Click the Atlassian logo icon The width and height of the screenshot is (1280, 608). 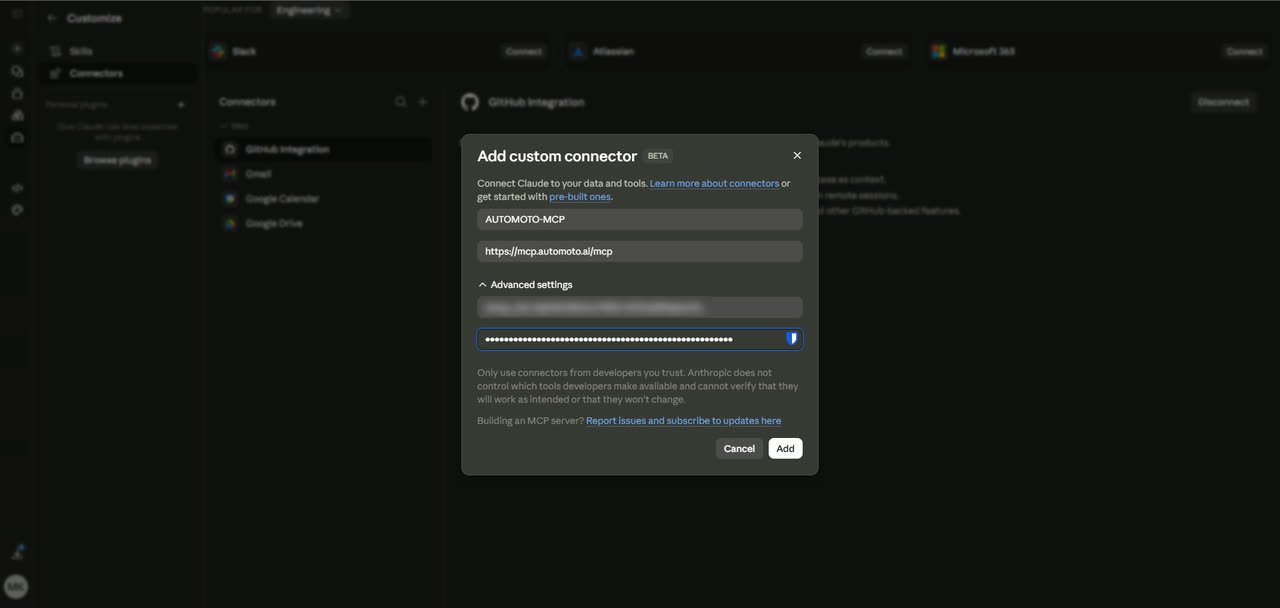(578, 51)
